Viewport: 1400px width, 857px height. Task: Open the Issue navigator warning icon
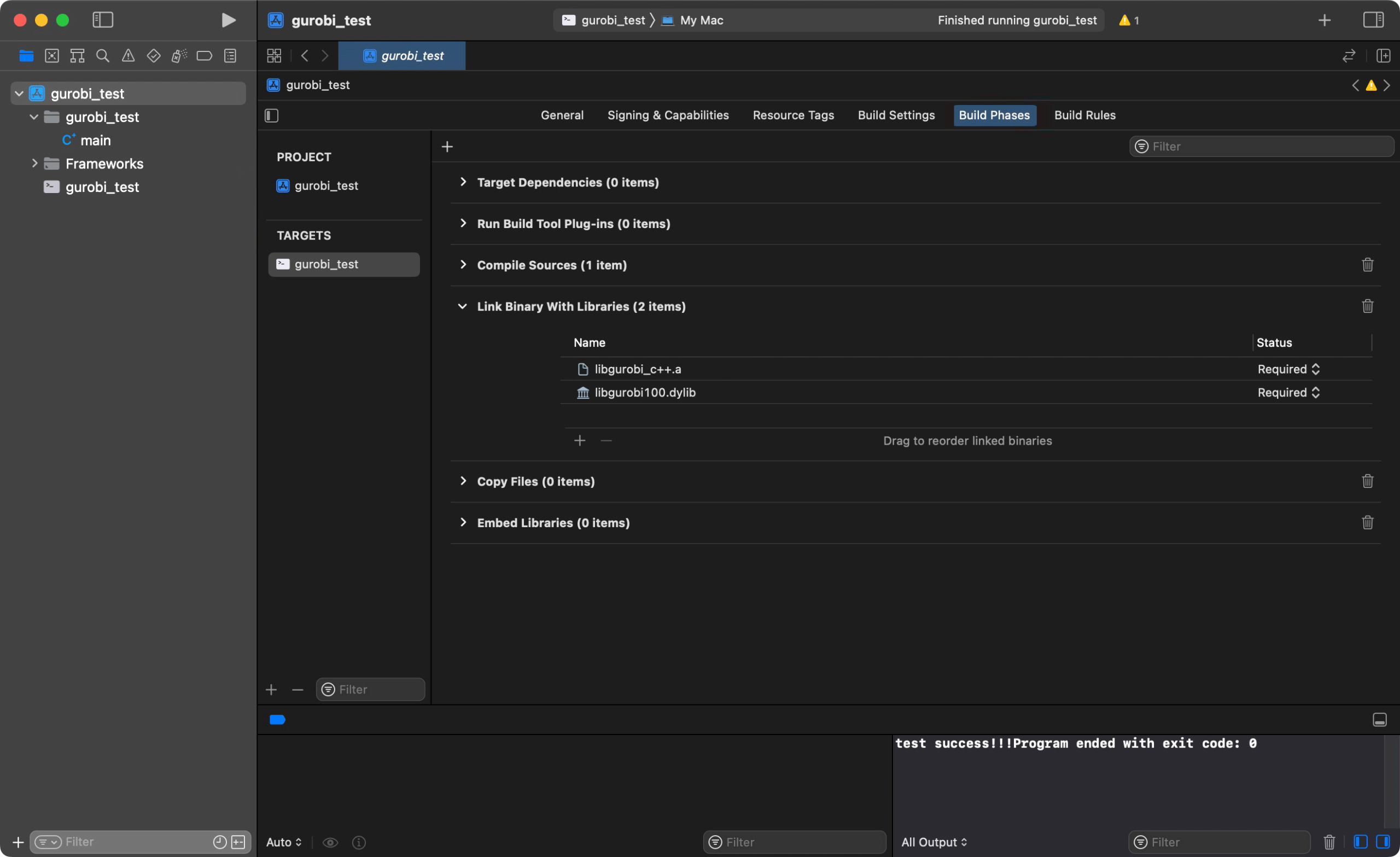coord(129,56)
